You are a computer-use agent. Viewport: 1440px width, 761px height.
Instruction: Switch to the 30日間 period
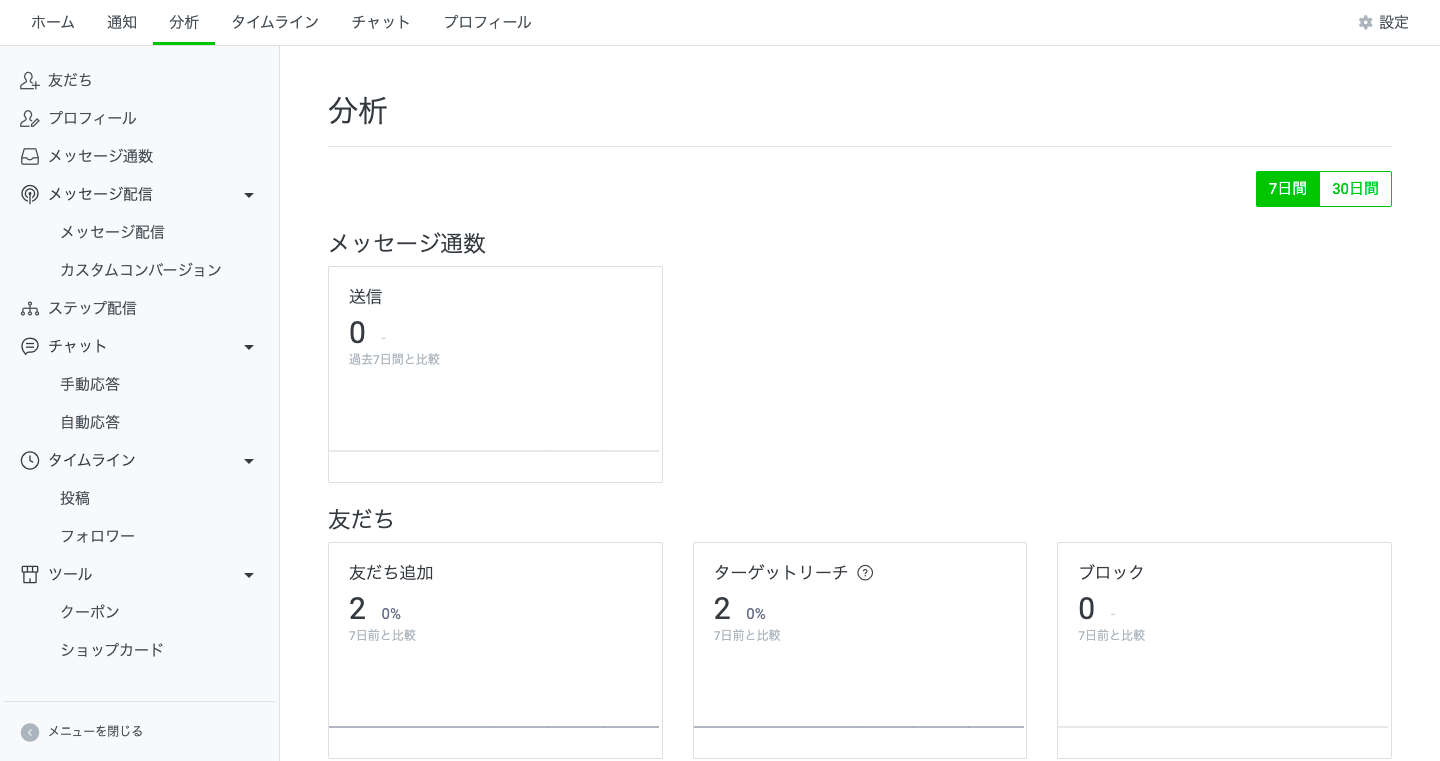(1355, 189)
